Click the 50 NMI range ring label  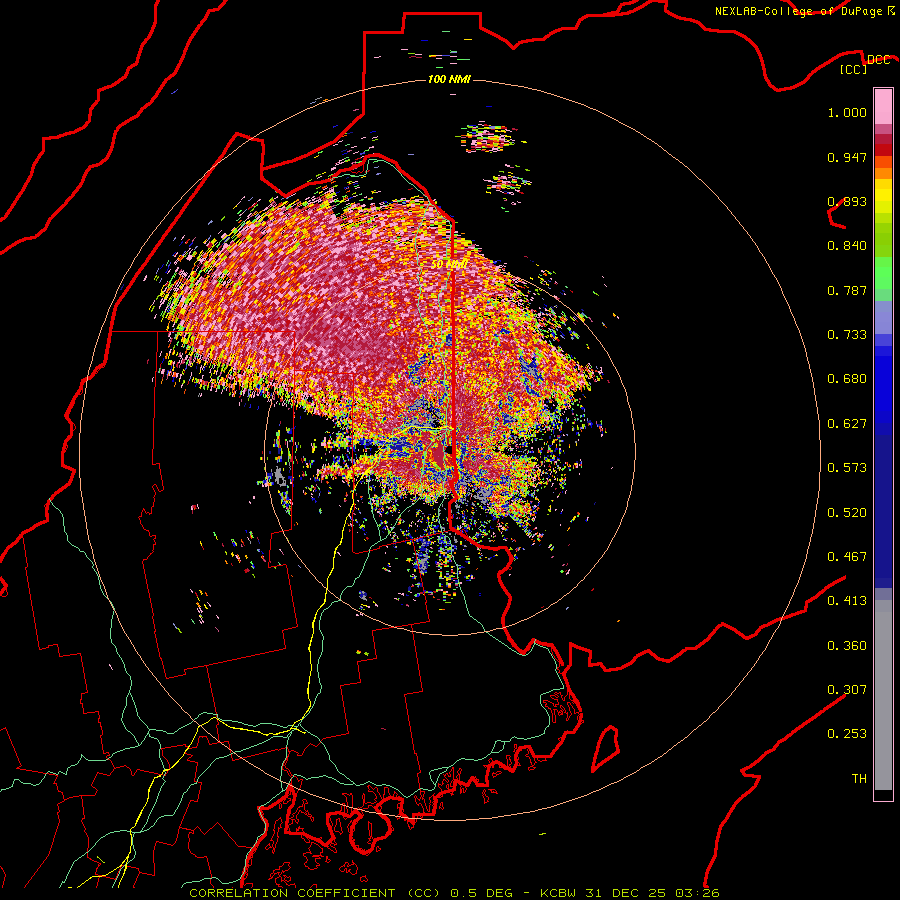pos(449,265)
